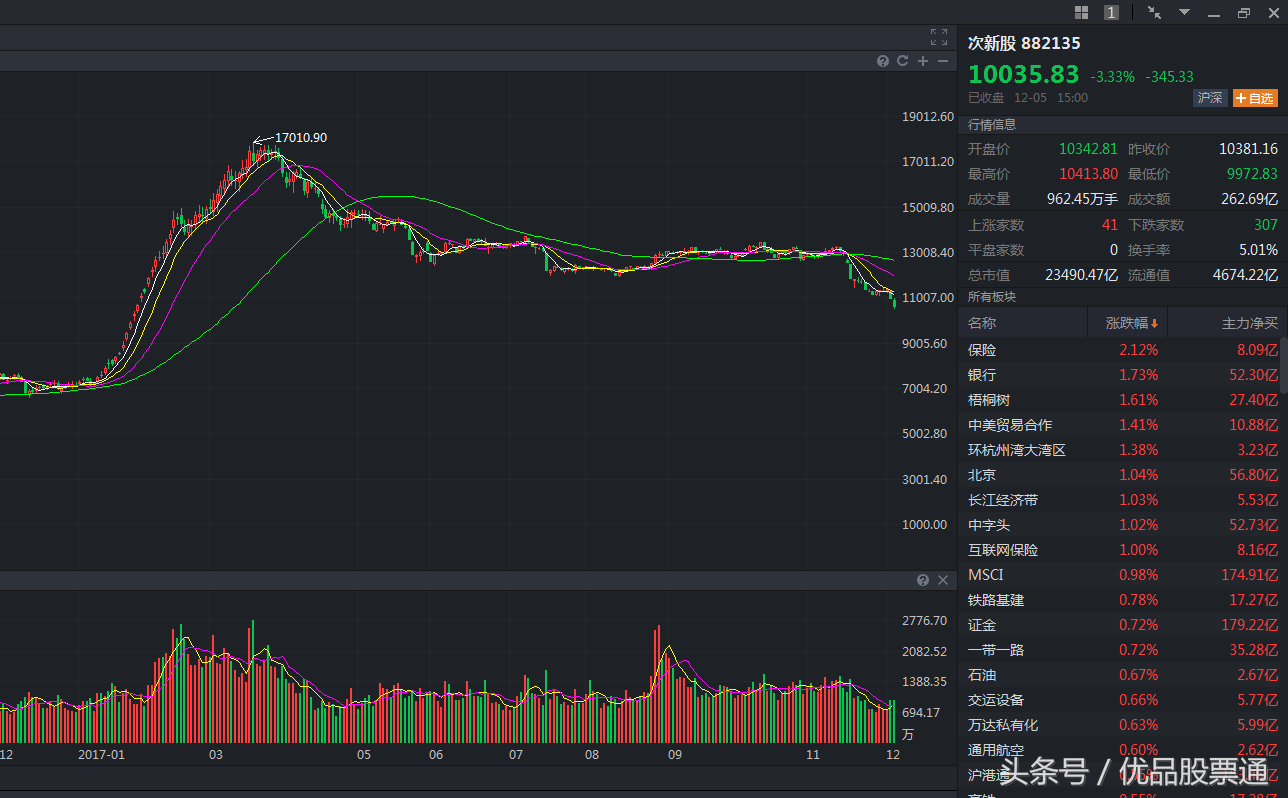Refresh the K-line chart
The image size is (1288, 798).
[x=902, y=61]
